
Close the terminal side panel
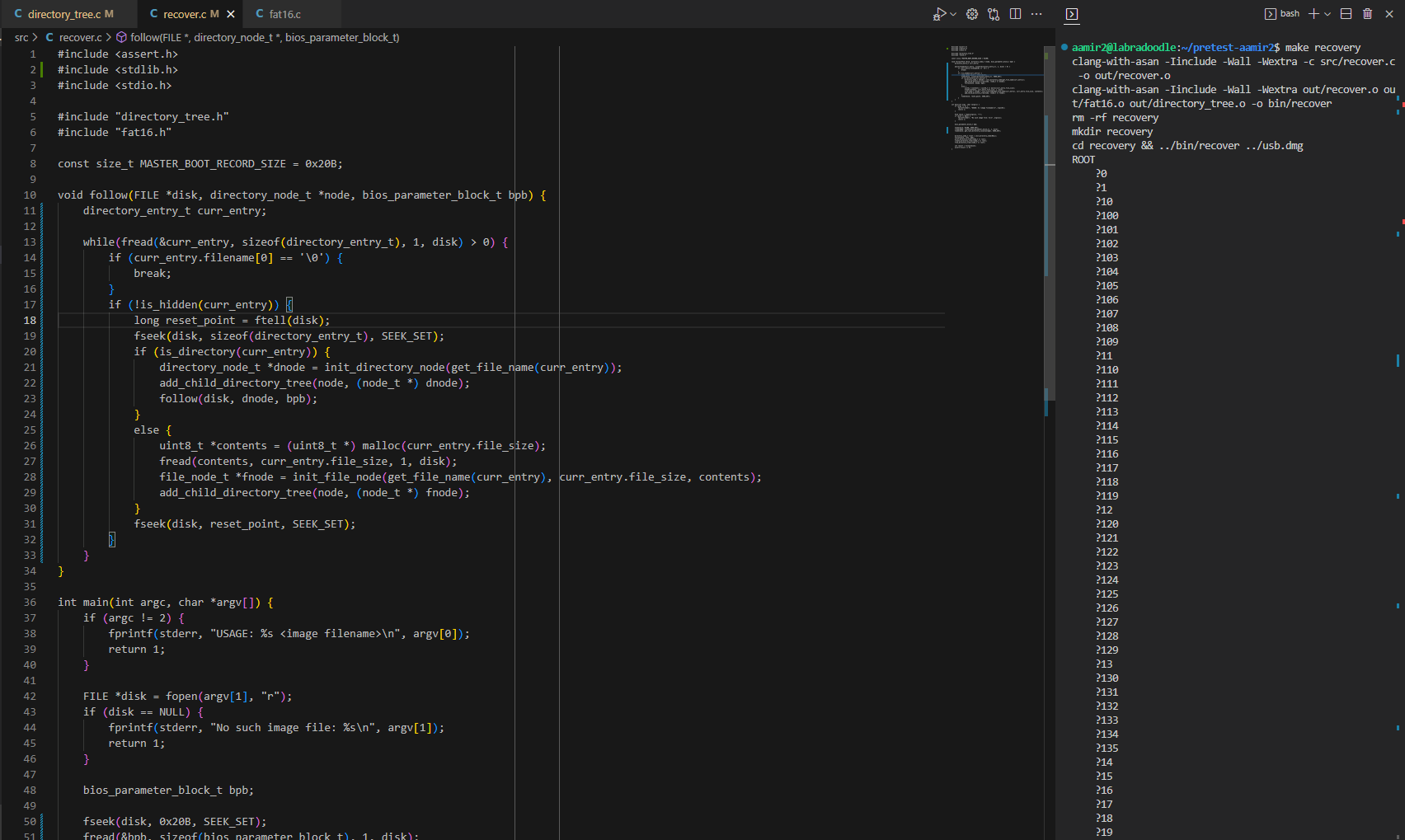pos(1389,14)
